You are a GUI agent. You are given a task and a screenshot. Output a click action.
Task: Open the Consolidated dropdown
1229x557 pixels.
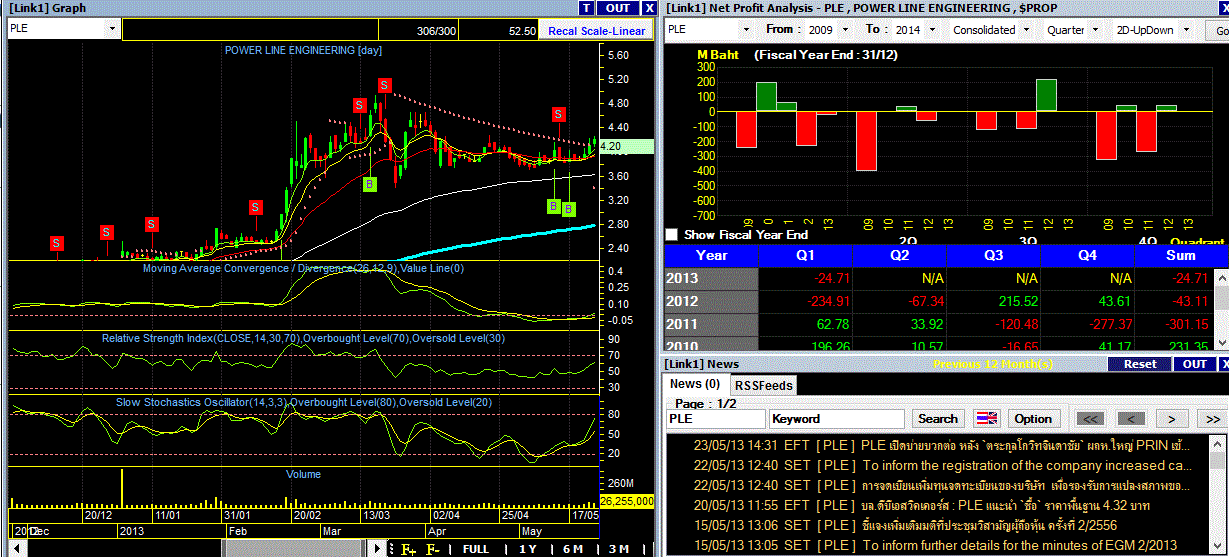[x=1026, y=29]
